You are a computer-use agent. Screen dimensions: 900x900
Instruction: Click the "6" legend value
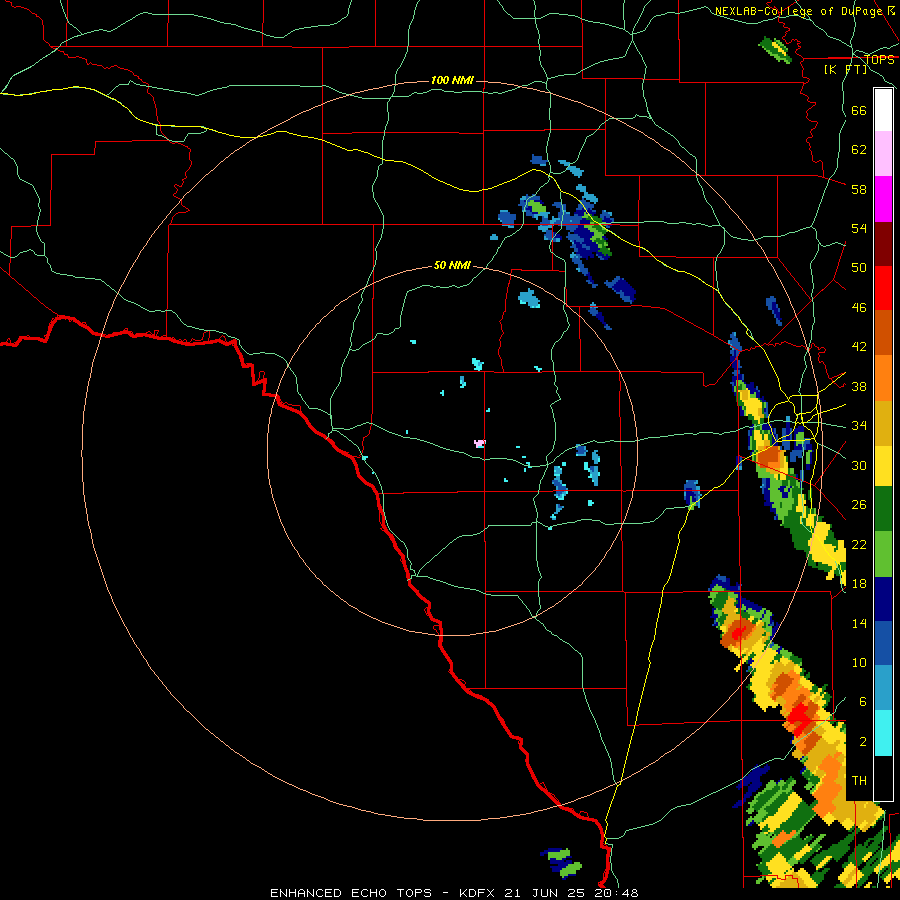point(863,702)
